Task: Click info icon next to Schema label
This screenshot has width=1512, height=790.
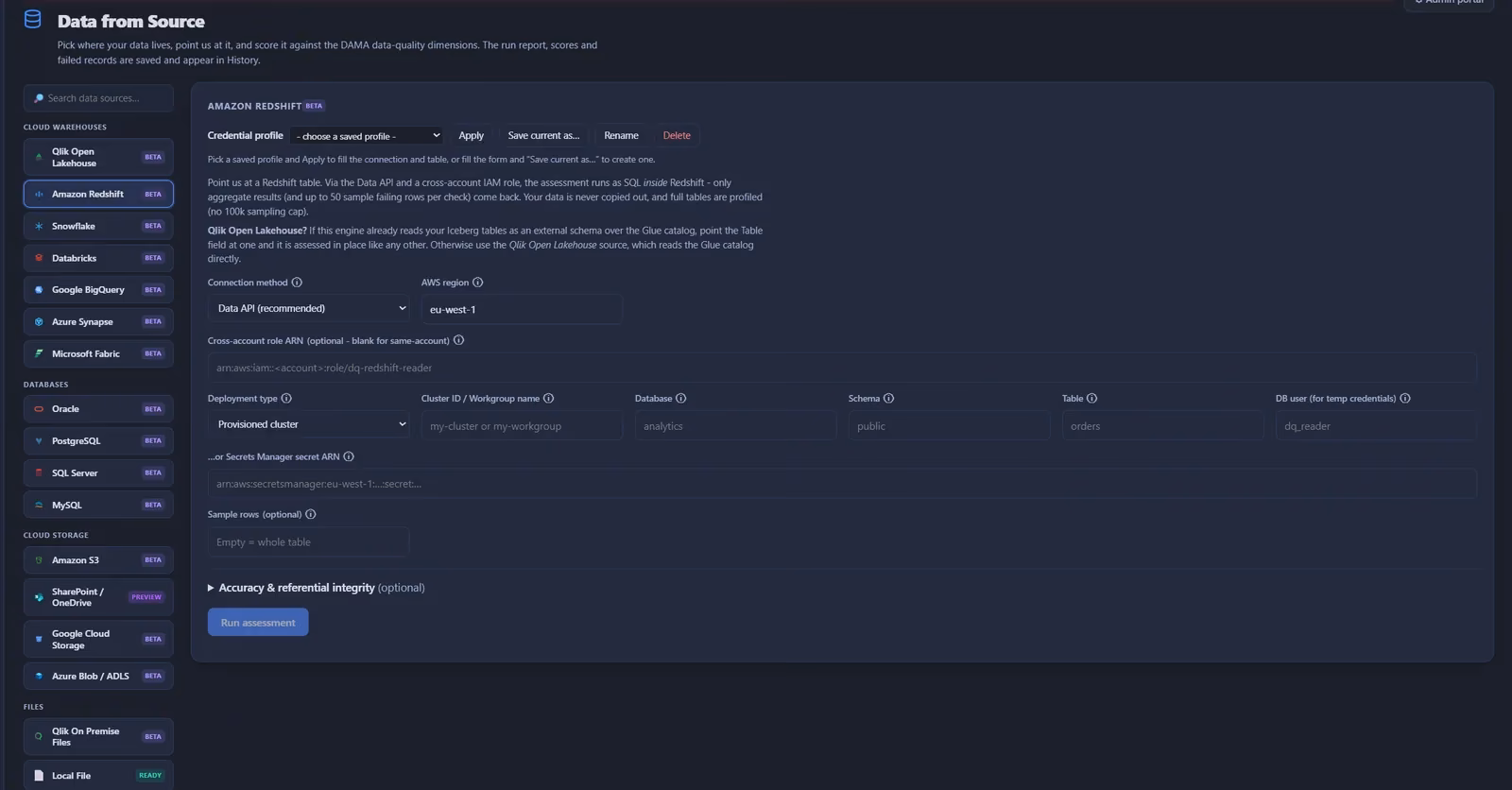Action: (888, 399)
